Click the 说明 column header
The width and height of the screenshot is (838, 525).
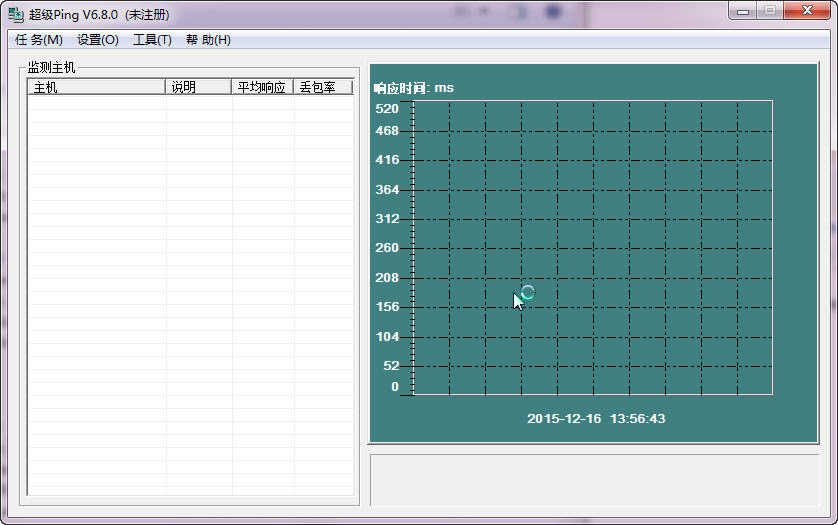197,87
